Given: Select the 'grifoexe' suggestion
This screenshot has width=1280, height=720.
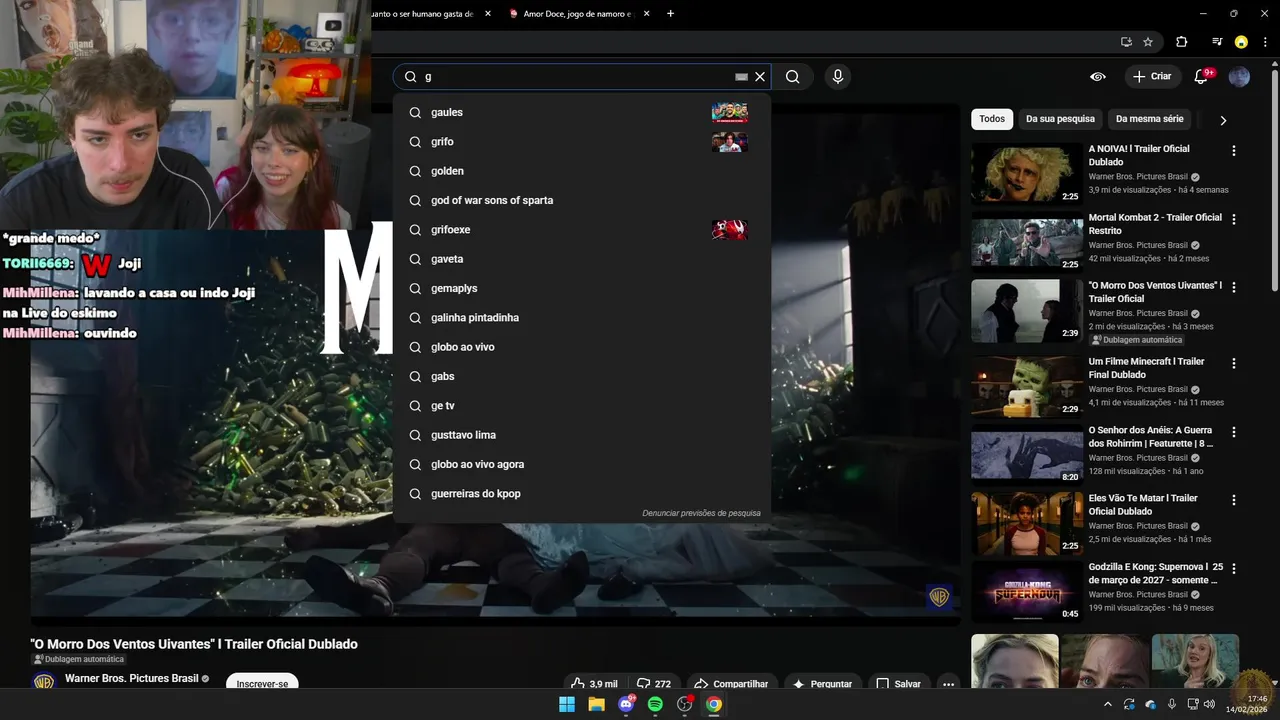Looking at the screenshot, I should [582, 230].
